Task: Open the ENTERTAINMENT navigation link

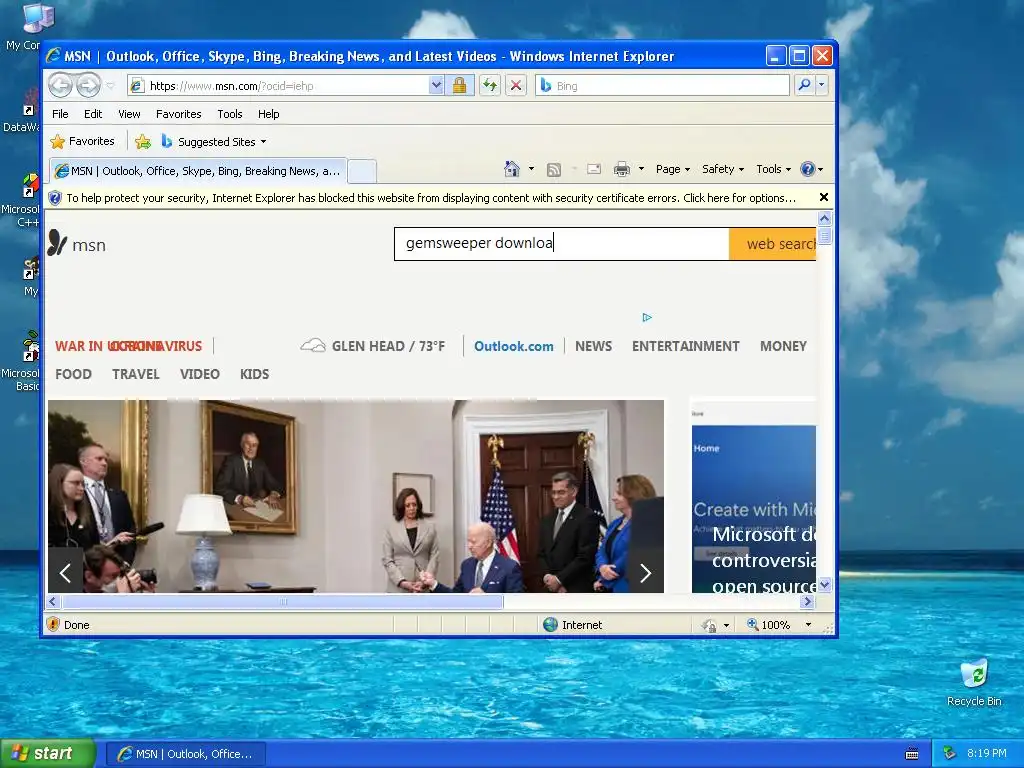Action: click(686, 346)
